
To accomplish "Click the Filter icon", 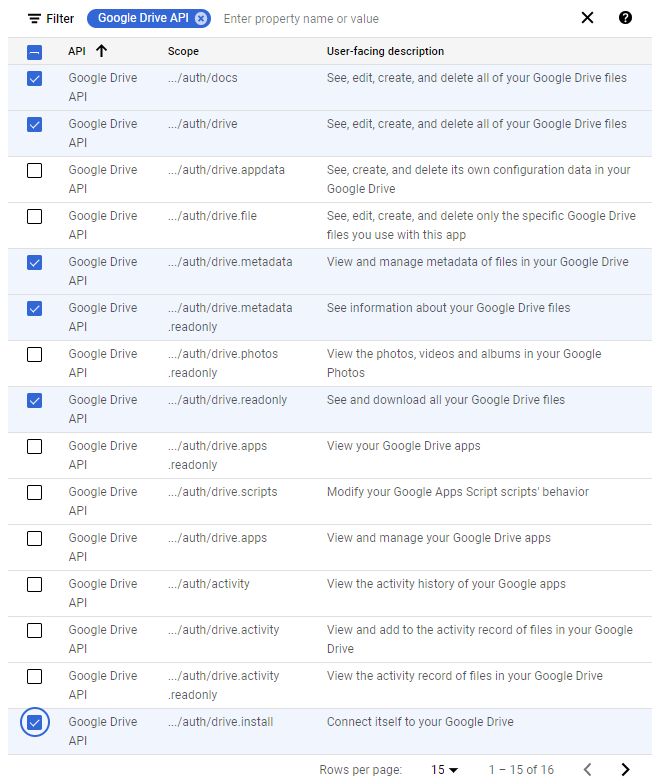I will coord(35,19).
